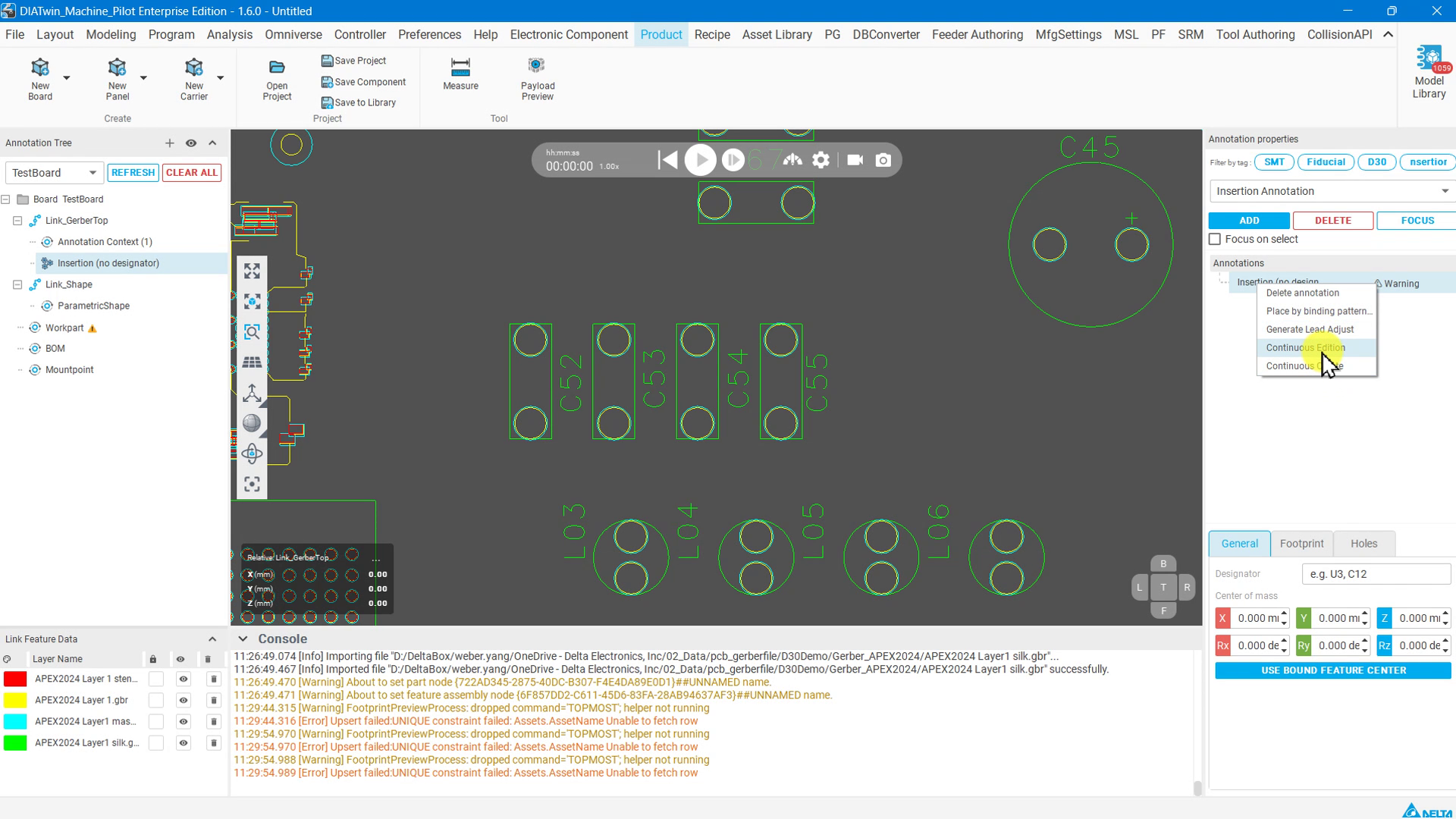Click yellow swatch of APEX2024 Layer 1.gbr

click(15, 700)
